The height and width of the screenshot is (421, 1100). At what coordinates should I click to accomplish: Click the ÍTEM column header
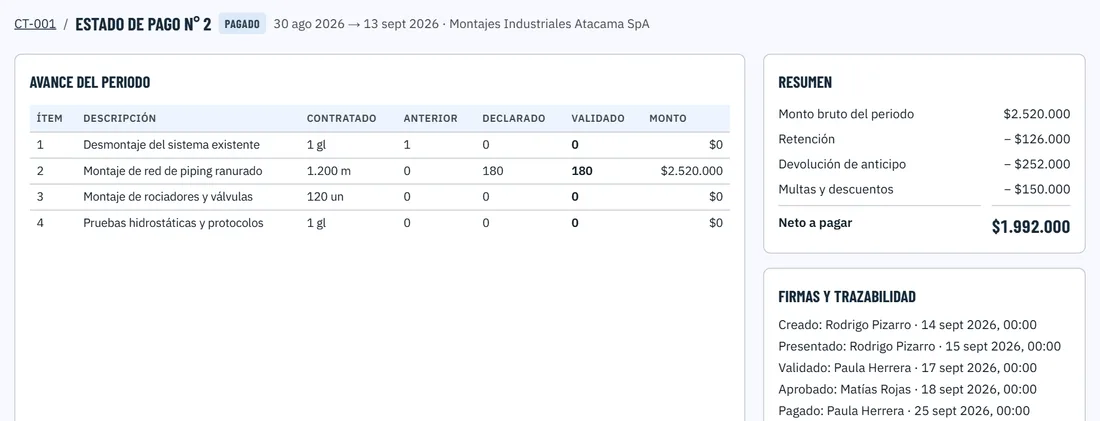tap(50, 119)
